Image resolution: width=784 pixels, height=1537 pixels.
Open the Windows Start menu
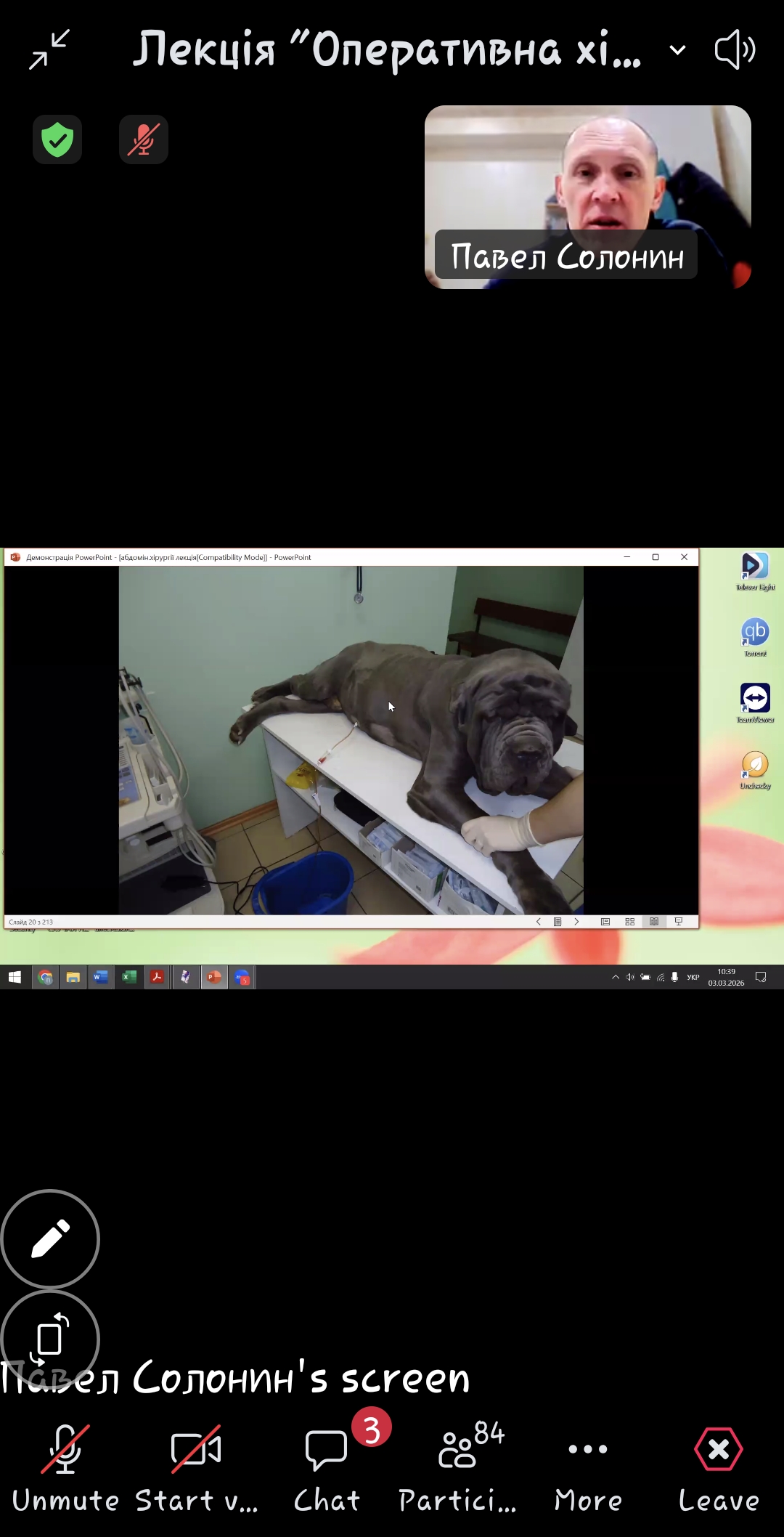click(x=15, y=978)
